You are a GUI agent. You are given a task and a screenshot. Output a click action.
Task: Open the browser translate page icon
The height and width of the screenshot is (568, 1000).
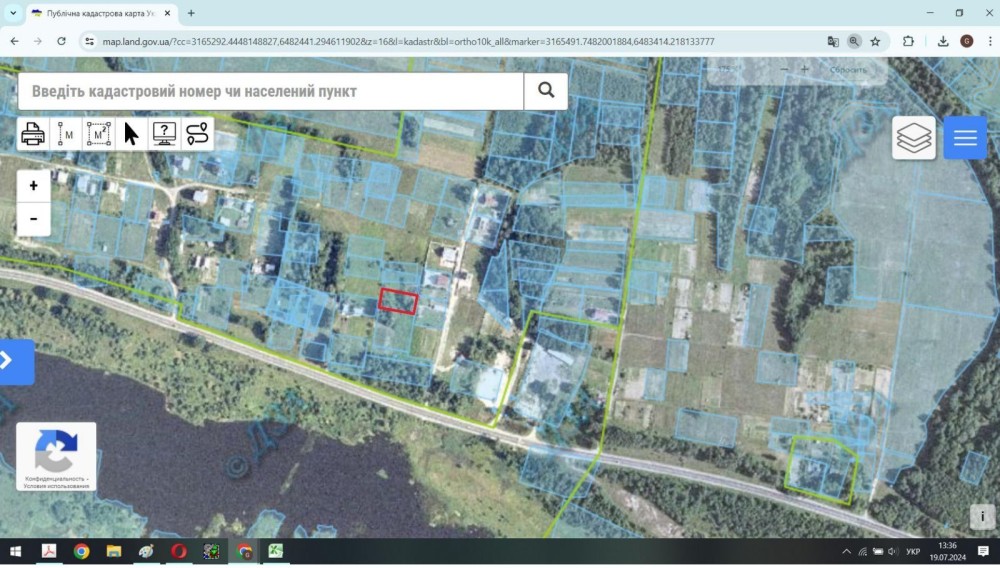click(x=833, y=41)
